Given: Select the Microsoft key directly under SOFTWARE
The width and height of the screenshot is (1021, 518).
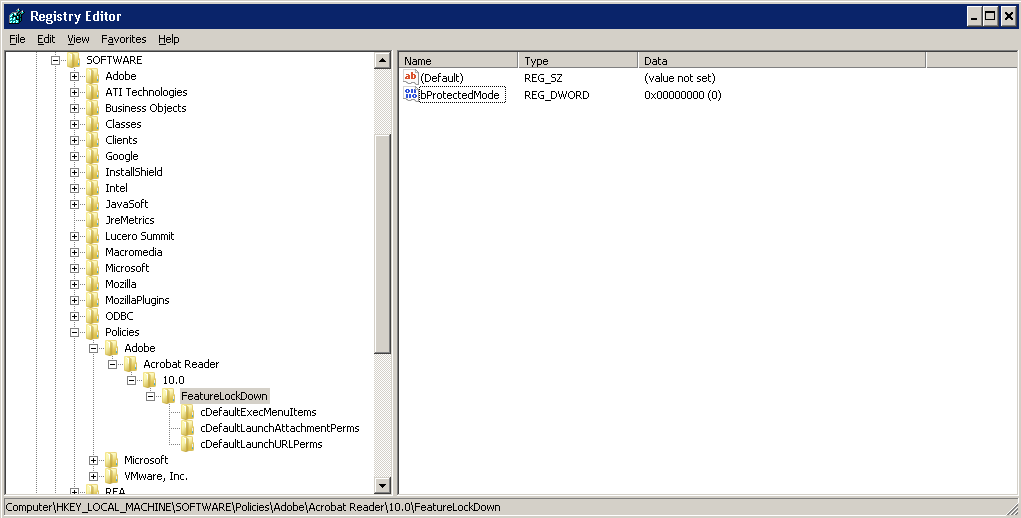Looking at the screenshot, I should (127, 268).
